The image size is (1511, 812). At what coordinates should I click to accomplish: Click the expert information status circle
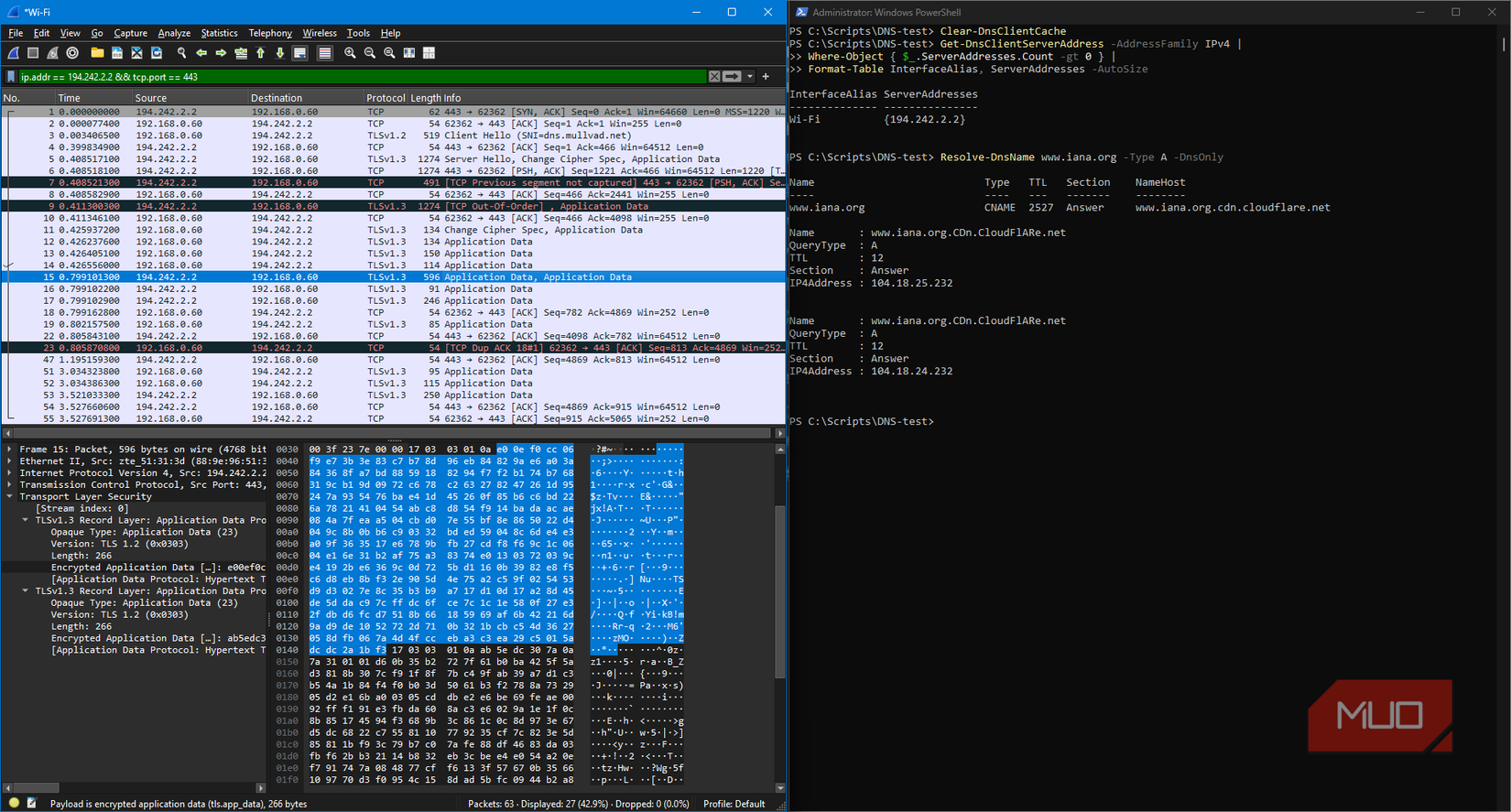[14, 803]
